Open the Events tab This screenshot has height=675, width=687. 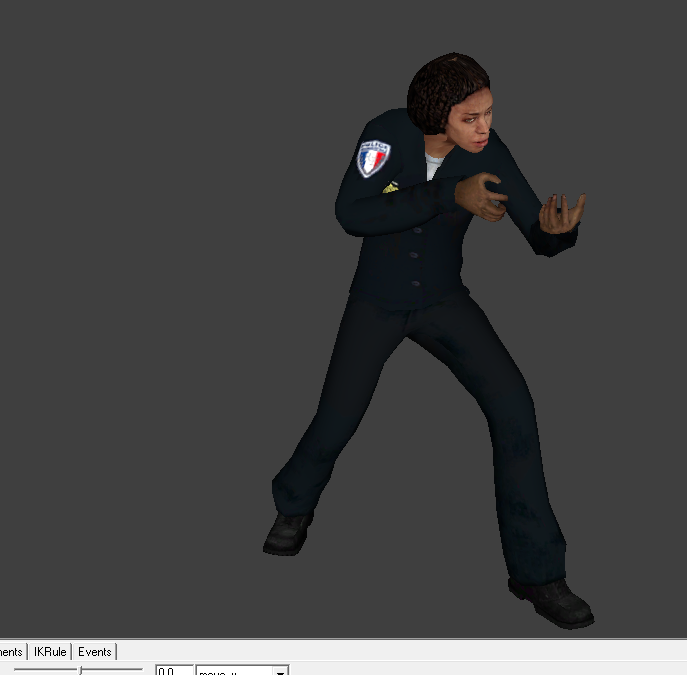tap(95, 652)
